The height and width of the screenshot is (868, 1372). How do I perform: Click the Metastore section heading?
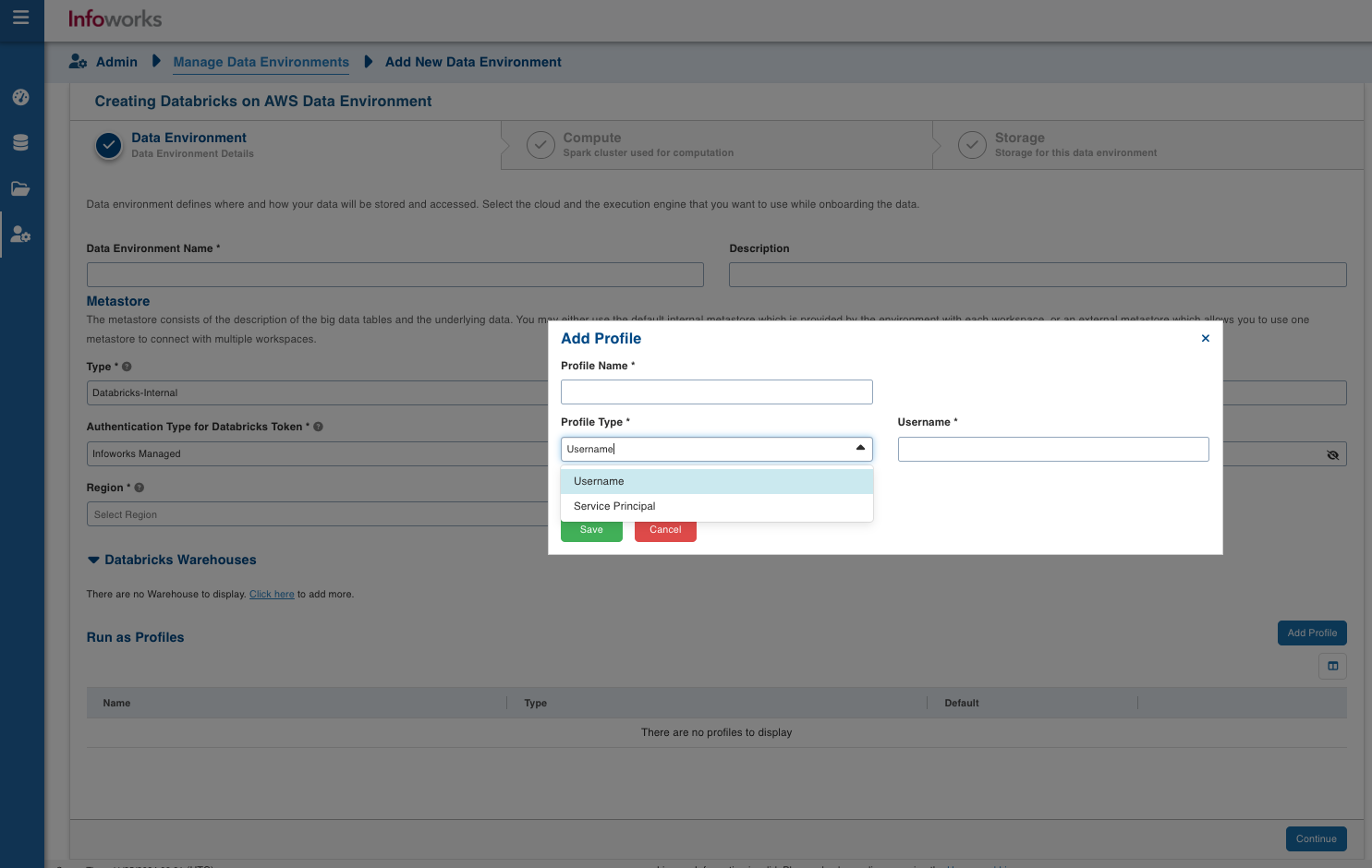point(118,301)
